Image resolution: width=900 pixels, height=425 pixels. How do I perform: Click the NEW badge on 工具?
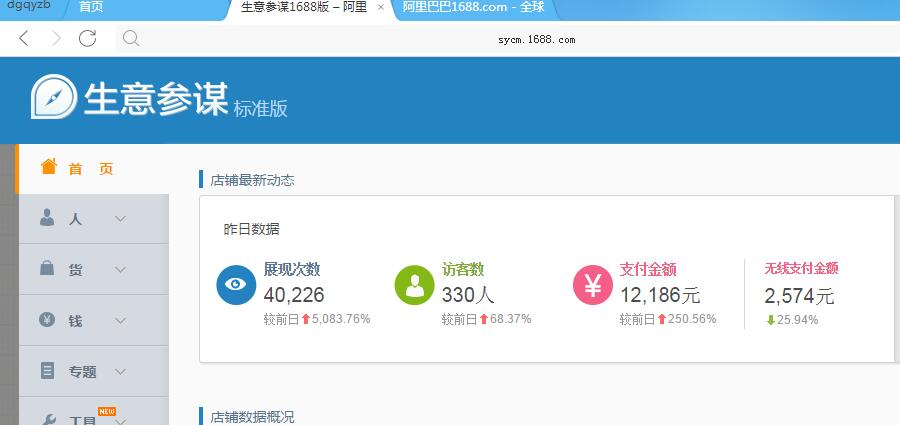pyautogui.click(x=107, y=411)
